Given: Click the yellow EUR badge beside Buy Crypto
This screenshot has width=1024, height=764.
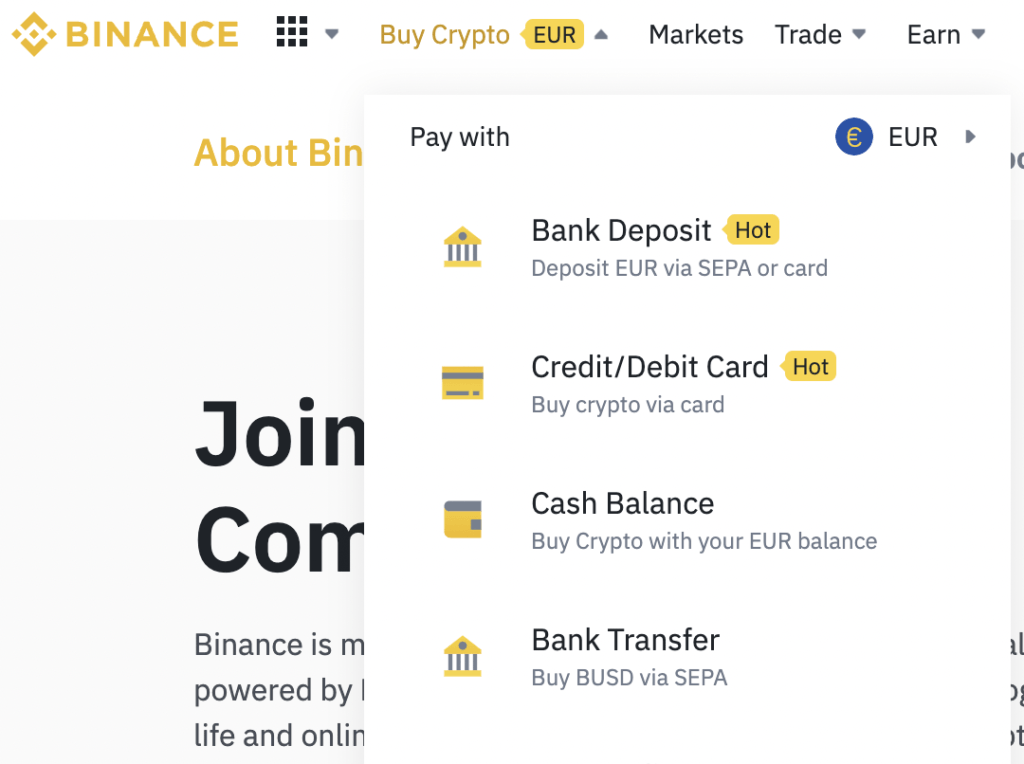Looking at the screenshot, I should click(553, 35).
